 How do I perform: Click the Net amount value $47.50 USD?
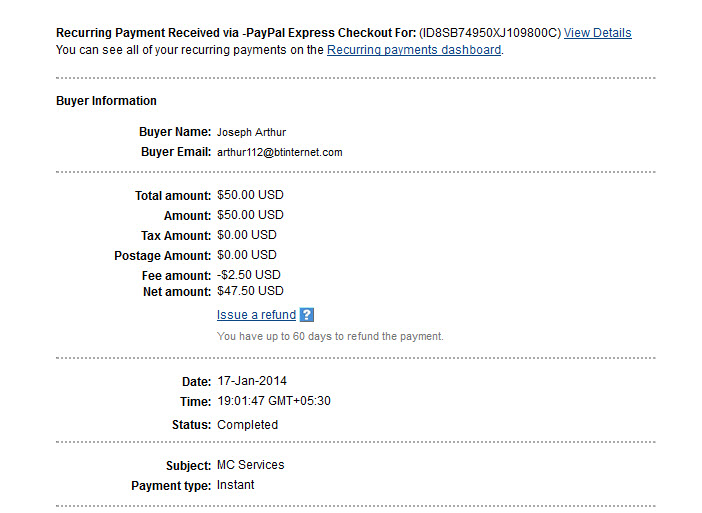[250, 291]
